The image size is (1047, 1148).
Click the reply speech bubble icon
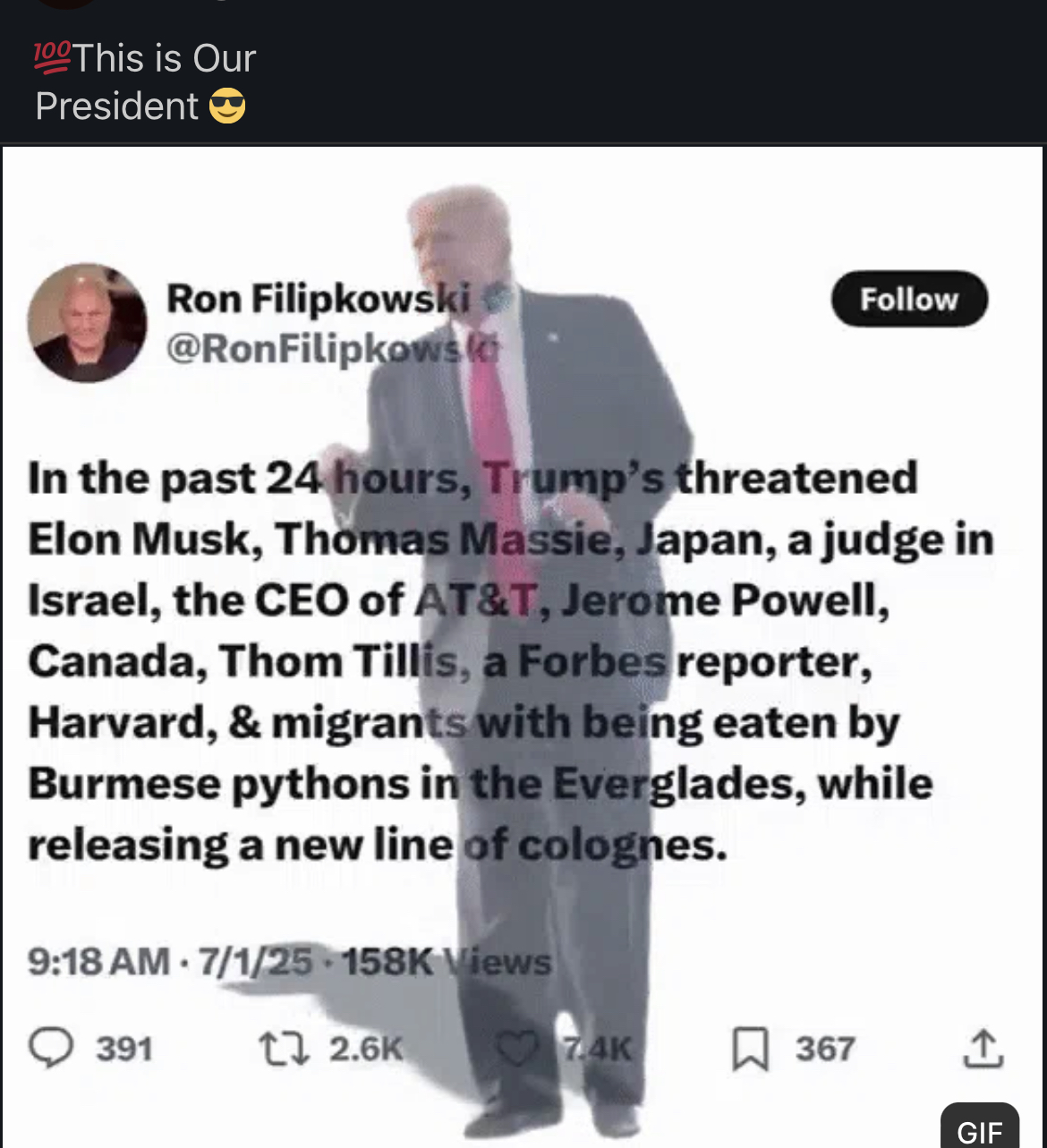(x=51, y=1048)
